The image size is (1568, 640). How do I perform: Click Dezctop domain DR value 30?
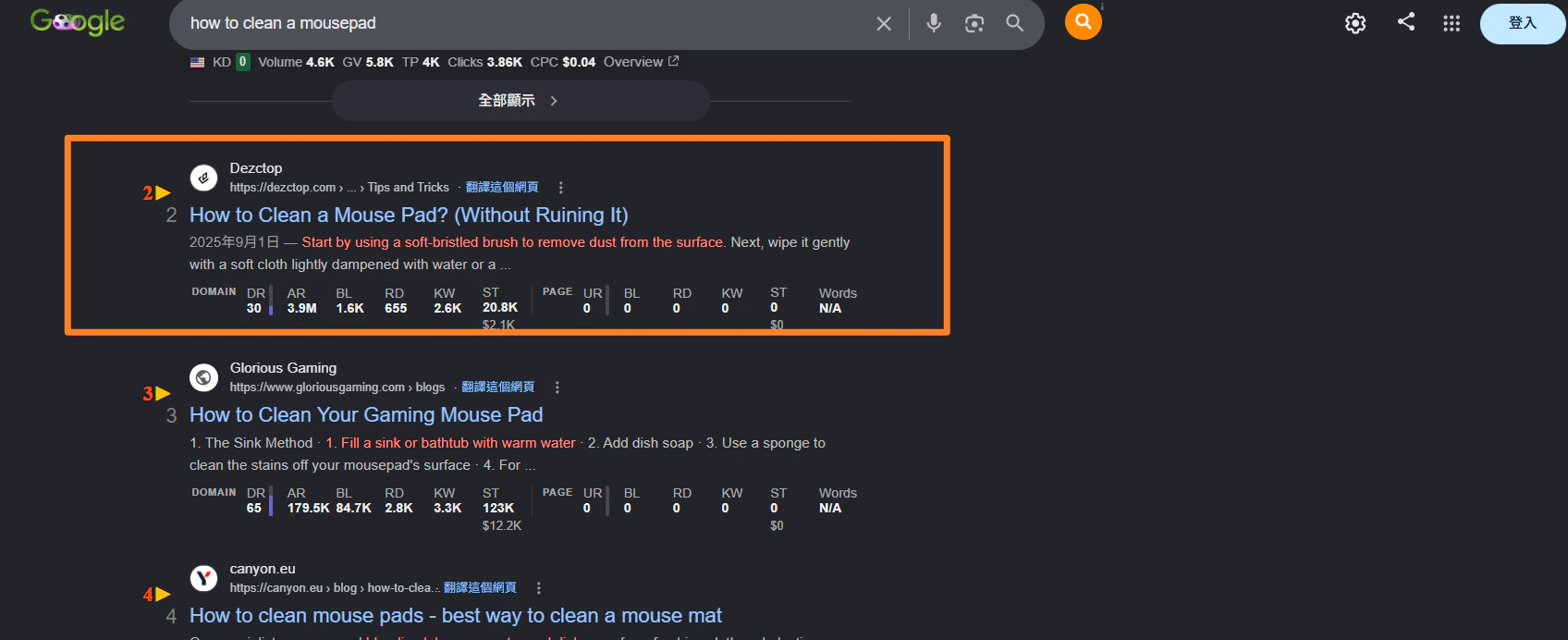254,308
